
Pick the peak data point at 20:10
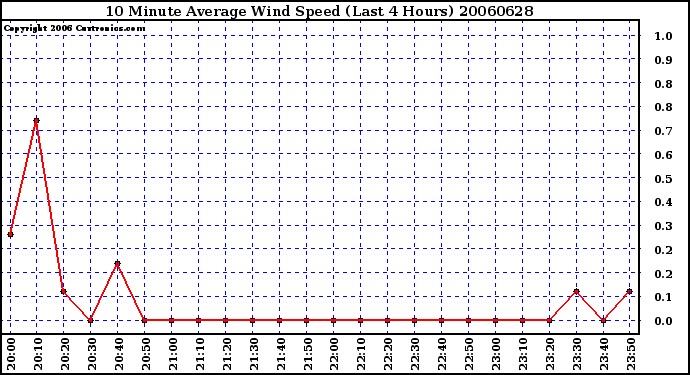coord(37,121)
